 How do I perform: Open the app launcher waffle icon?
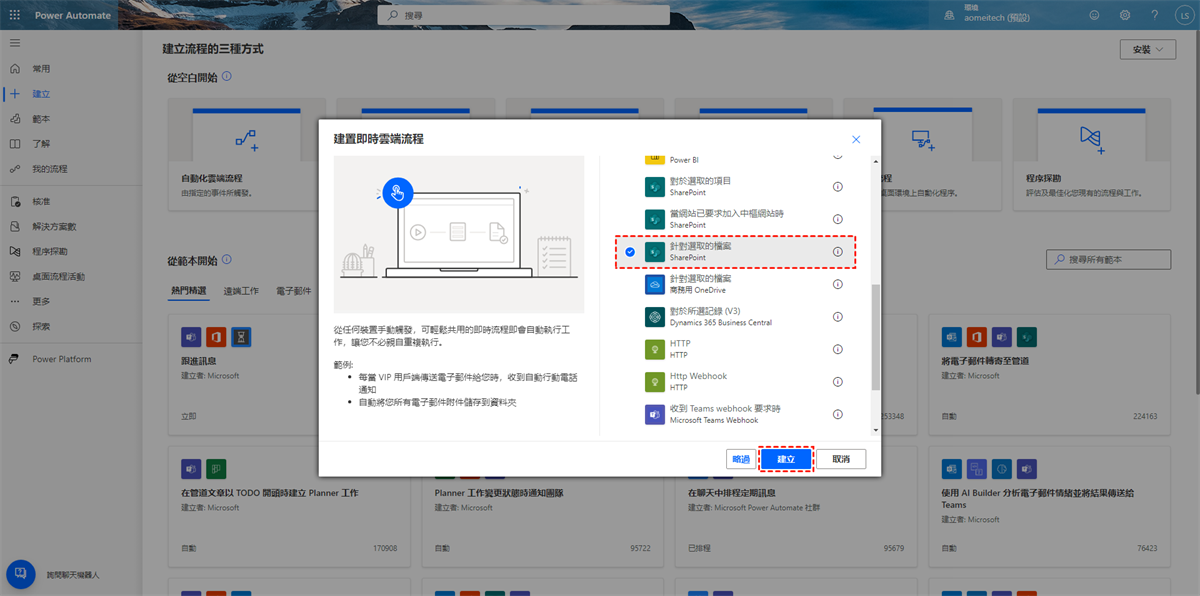pos(14,15)
